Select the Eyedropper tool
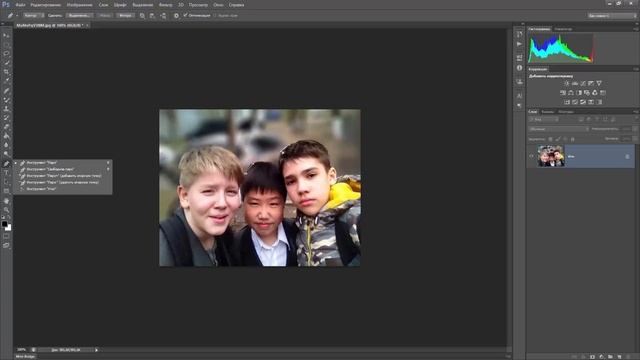The width and height of the screenshot is (640, 360). tap(6, 81)
